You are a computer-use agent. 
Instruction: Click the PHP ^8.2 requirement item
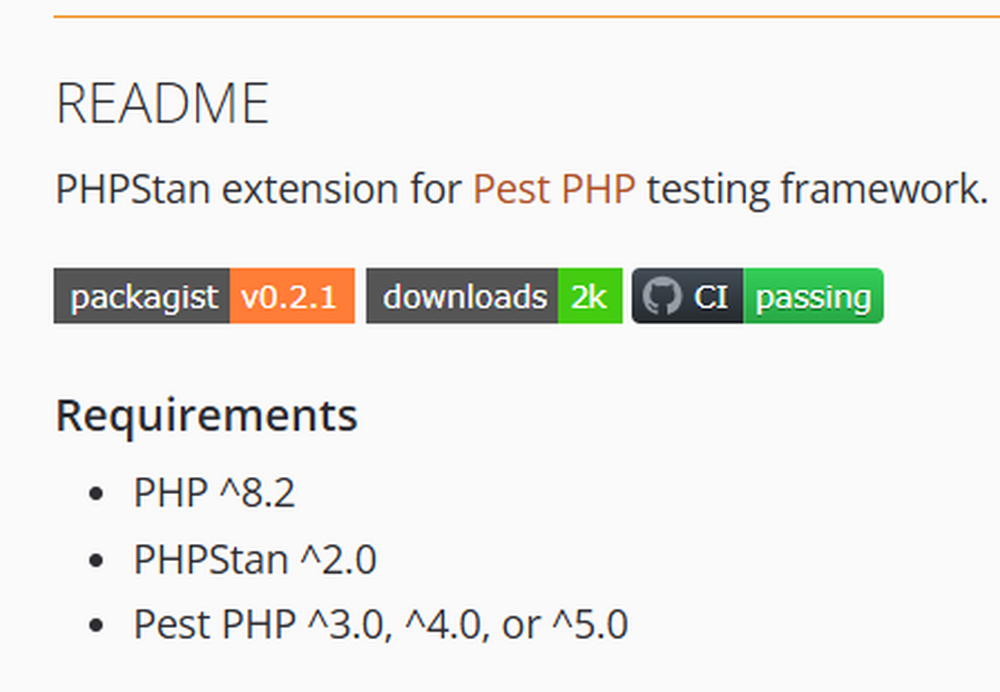tap(214, 493)
